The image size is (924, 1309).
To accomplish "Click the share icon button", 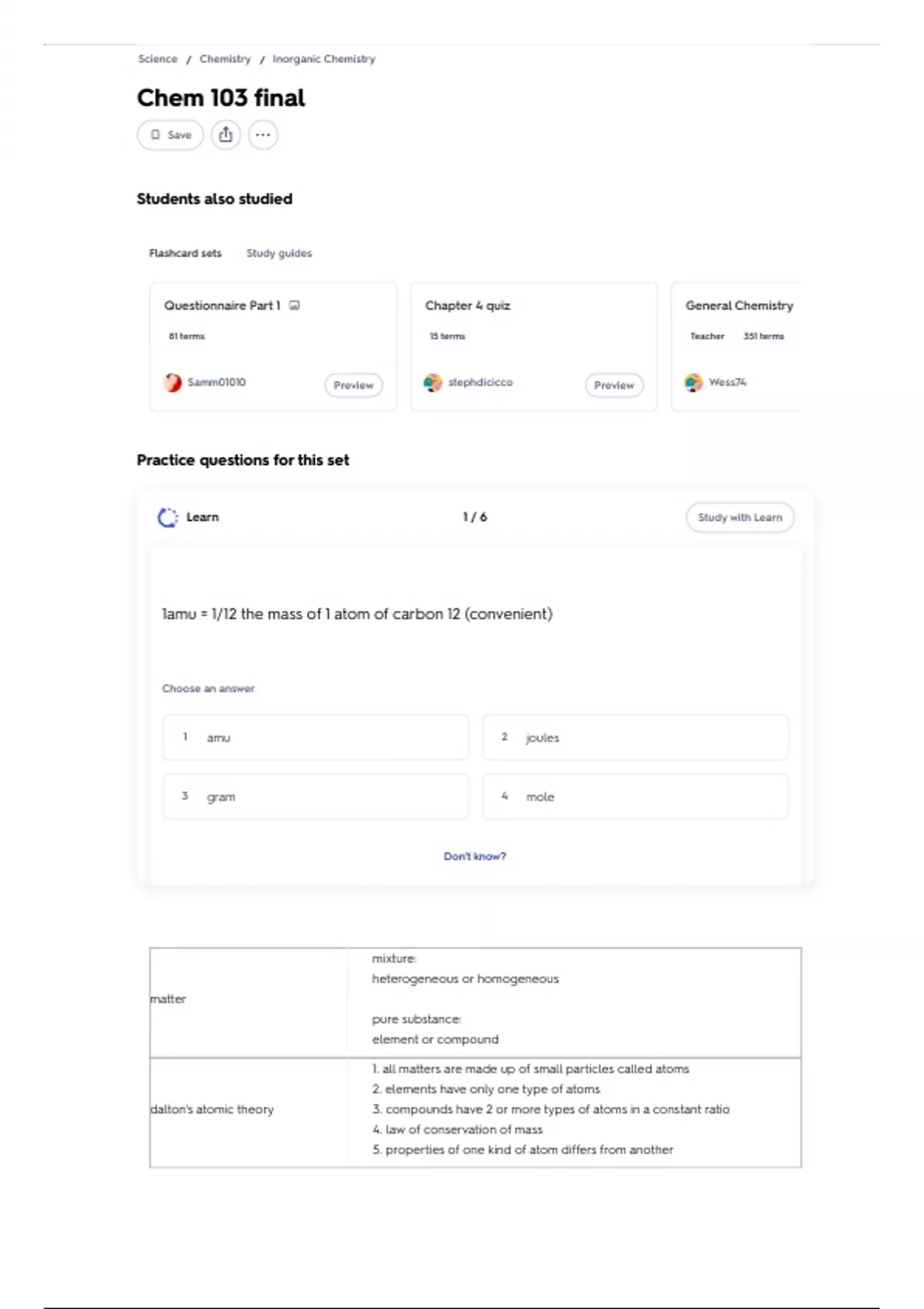I will (226, 135).
